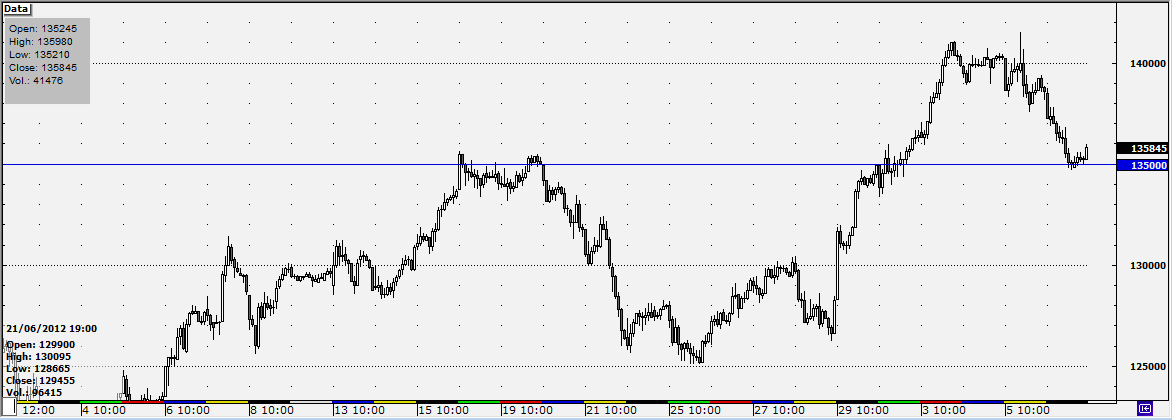Click 'High: 135980' in the gray data box
The height and width of the screenshot is (420, 1172).
[40, 41]
